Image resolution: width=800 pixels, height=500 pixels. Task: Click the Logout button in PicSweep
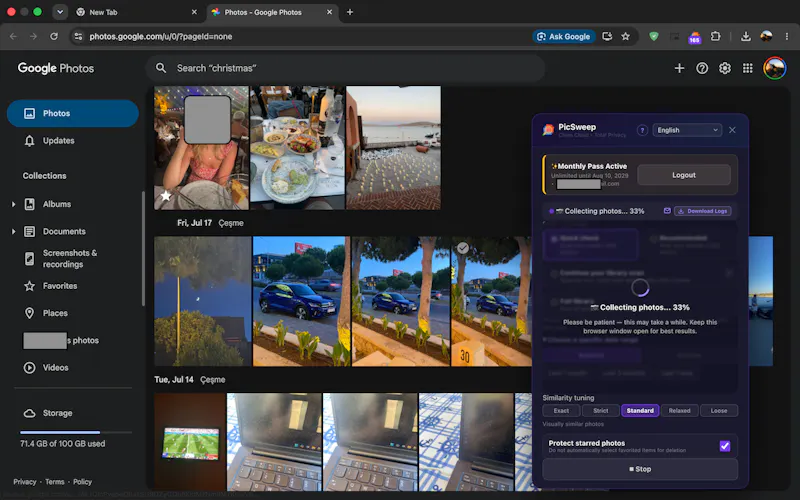[x=684, y=175]
